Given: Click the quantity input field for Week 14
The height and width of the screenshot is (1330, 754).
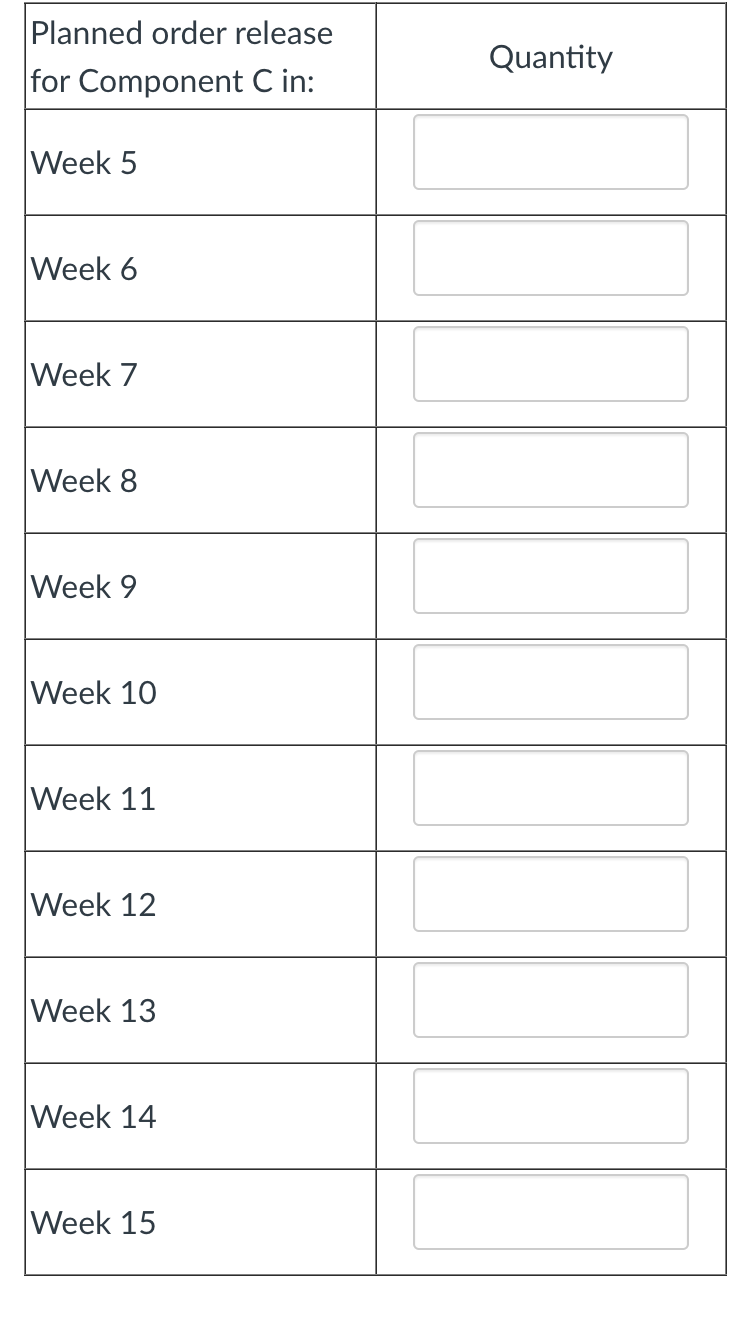Looking at the screenshot, I should pos(550,1106).
